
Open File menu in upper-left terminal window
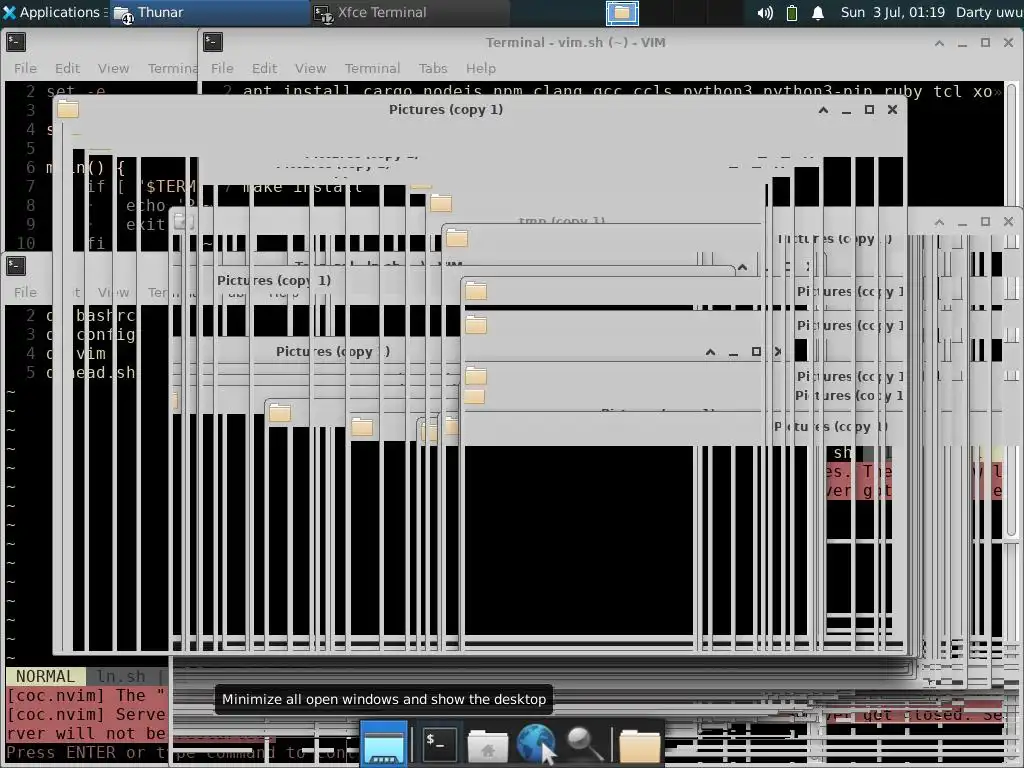pyautogui.click(x=25, y=68)
